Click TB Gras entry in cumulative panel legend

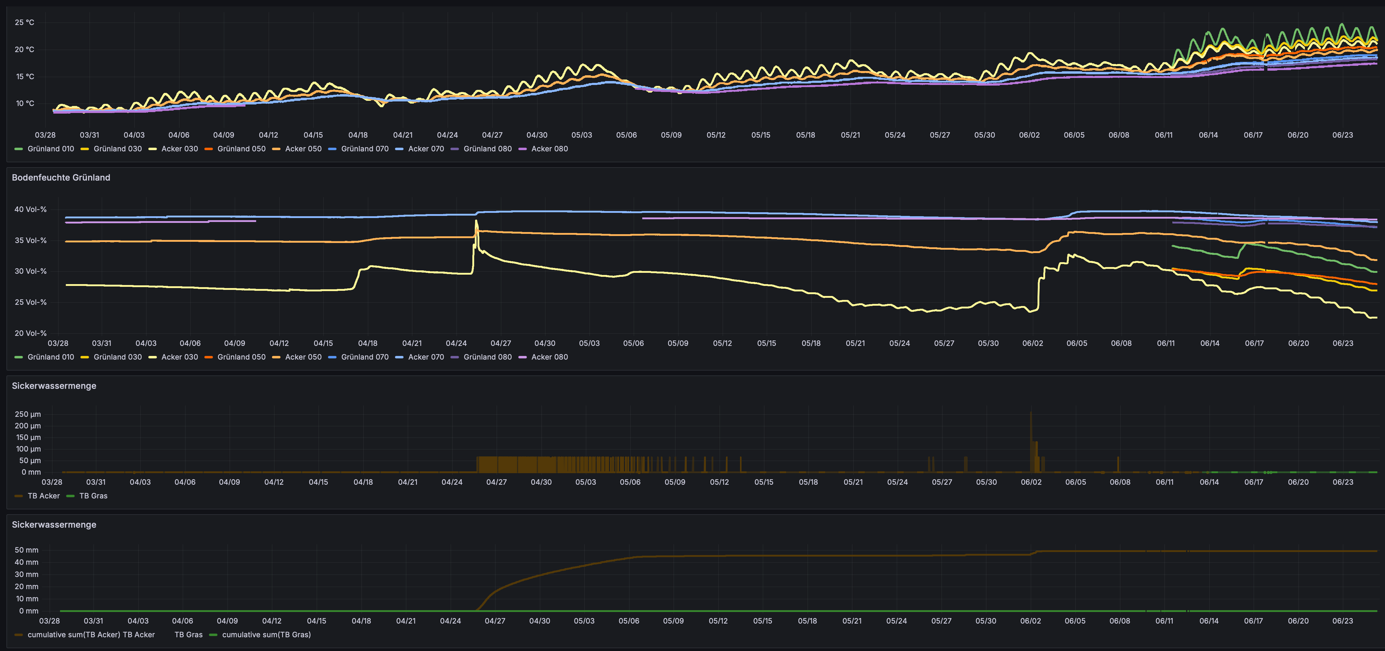click(188, 635)
